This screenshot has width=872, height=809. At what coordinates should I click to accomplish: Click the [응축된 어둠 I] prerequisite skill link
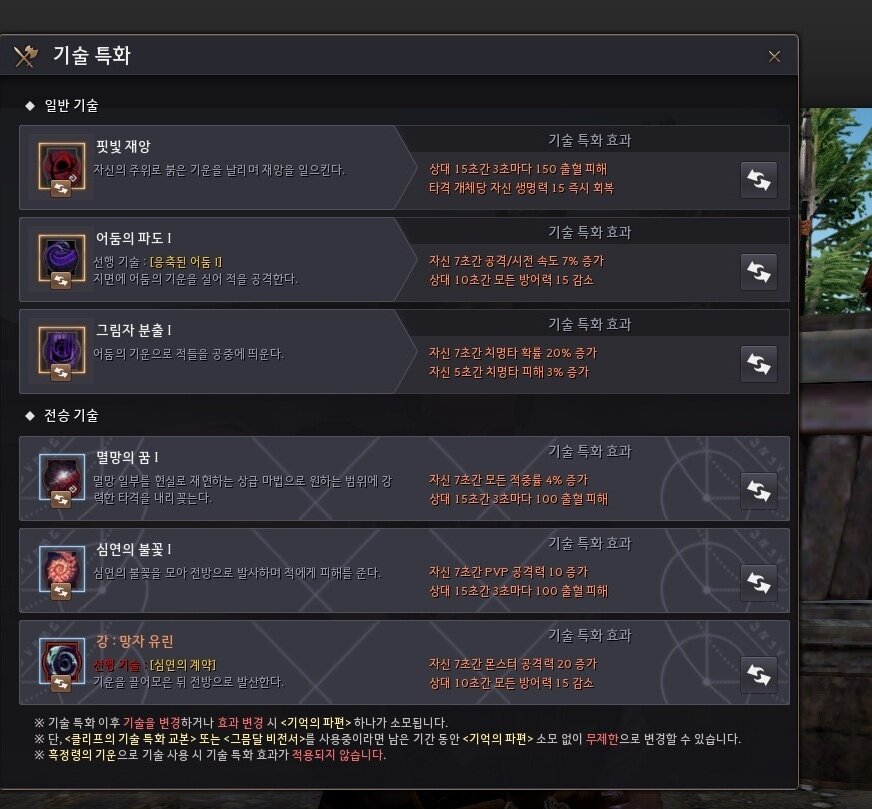click(x=186, y=262)
